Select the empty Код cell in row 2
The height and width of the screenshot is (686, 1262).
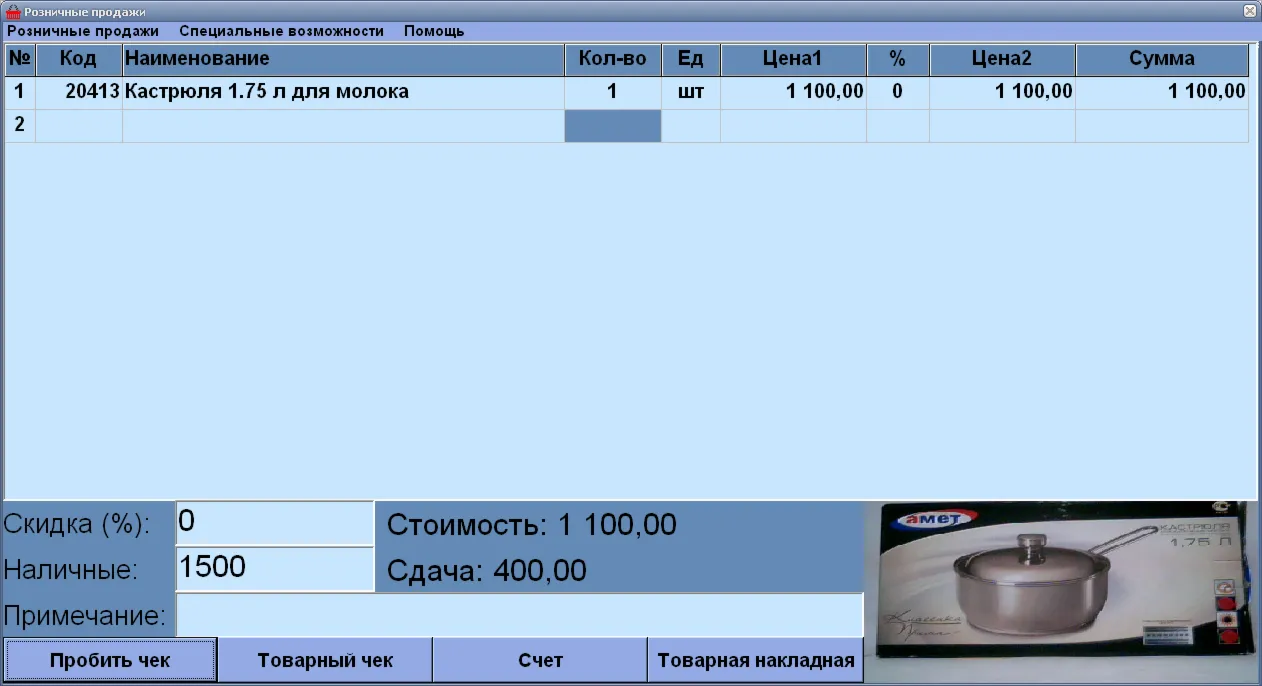pos(79,126)
